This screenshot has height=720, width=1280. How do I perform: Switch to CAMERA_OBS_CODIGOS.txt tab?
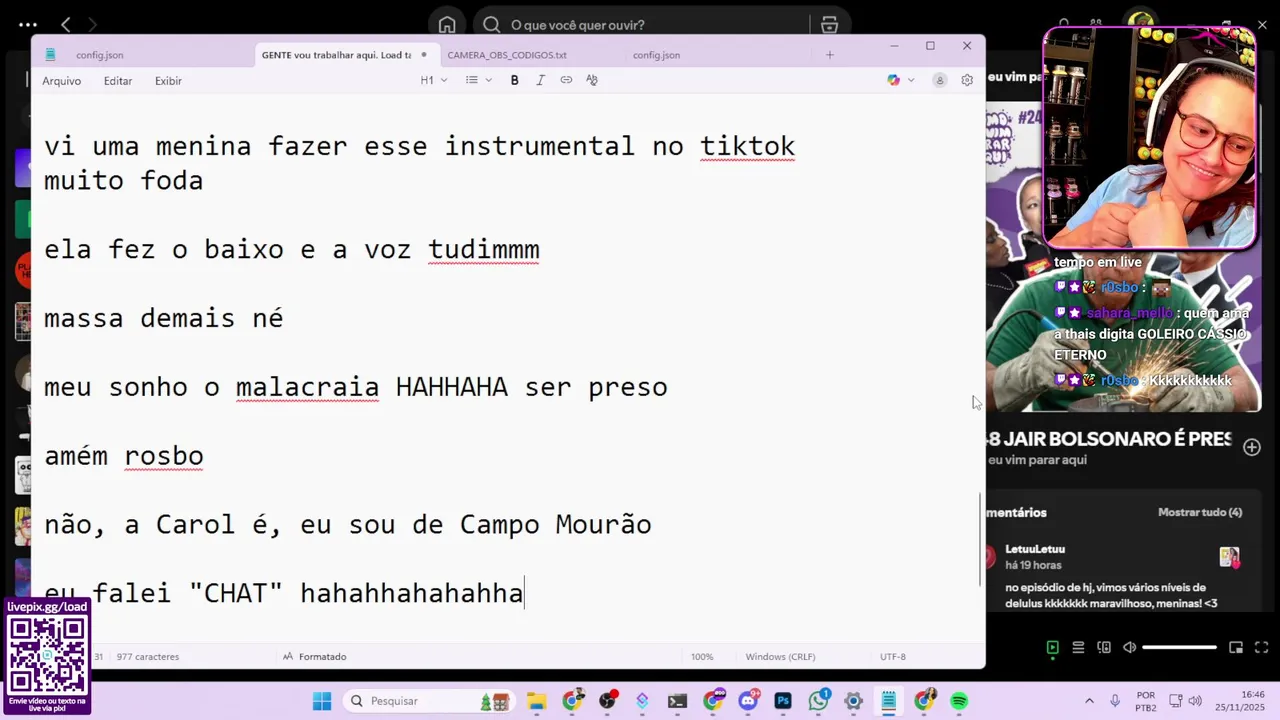tap(507, 55)
